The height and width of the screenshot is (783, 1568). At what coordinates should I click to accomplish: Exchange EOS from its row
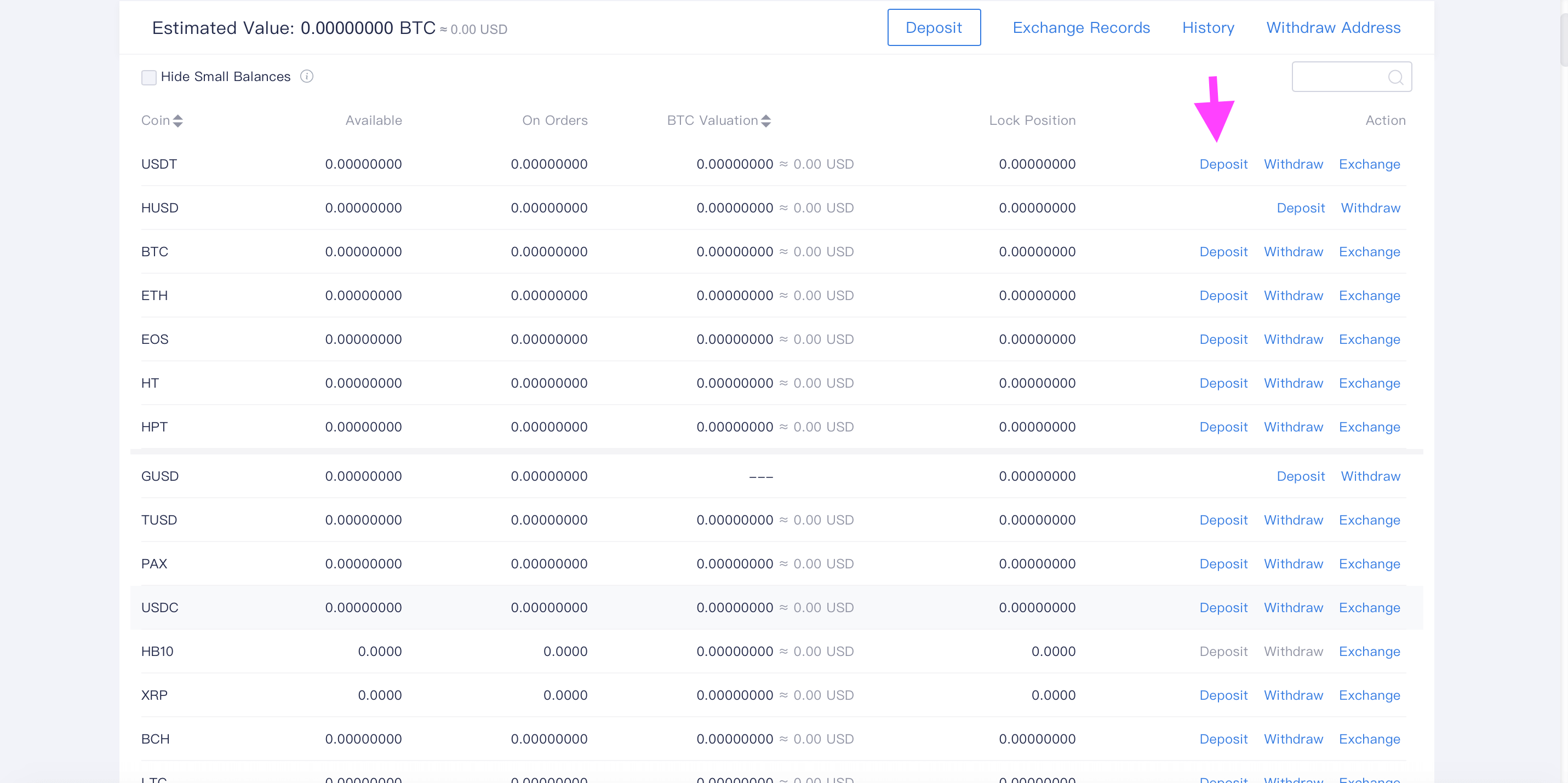[x=1369, y=339]
